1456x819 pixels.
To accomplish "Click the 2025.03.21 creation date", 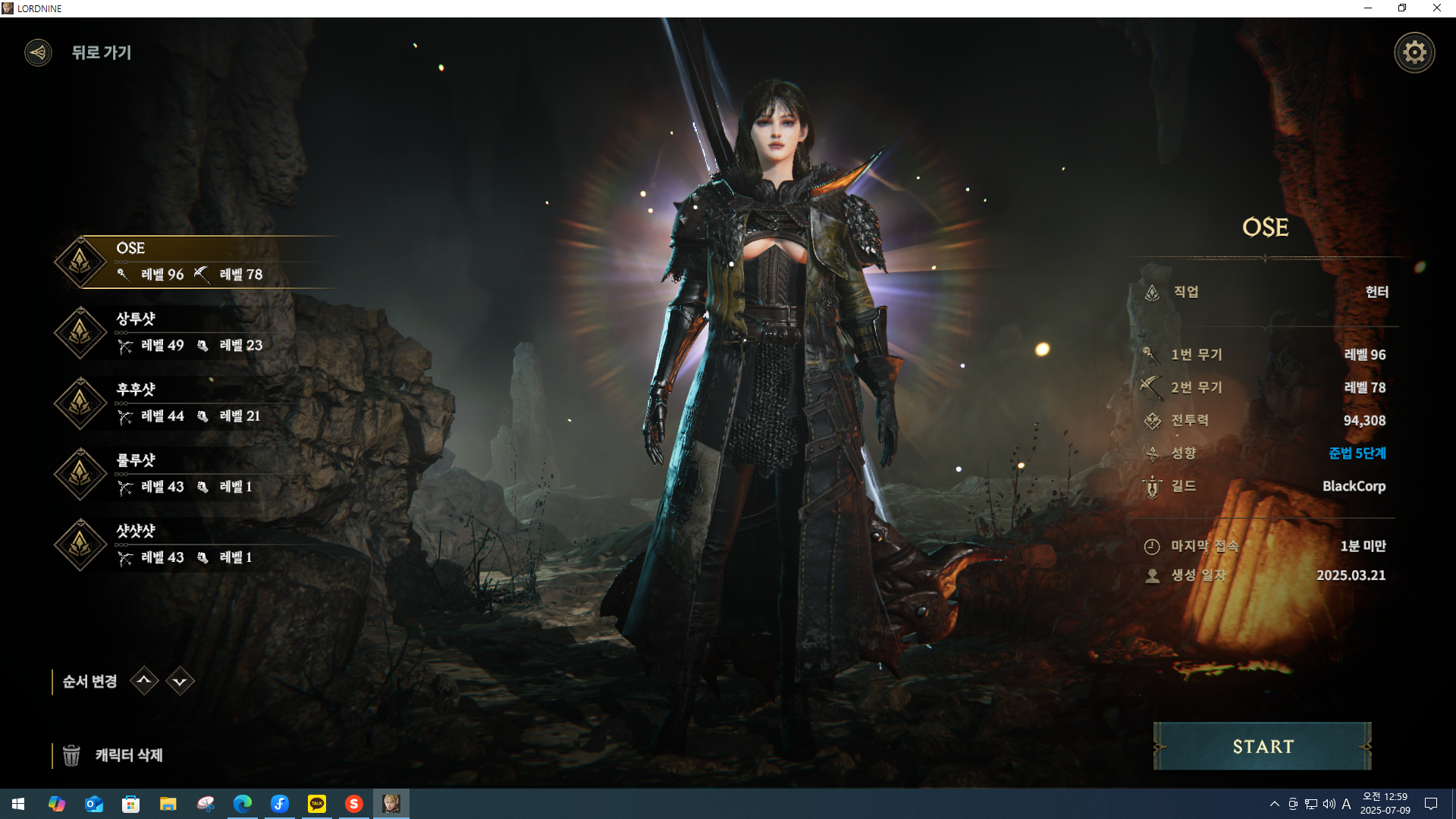I will pyautogui.click(x=1351, y=576).
